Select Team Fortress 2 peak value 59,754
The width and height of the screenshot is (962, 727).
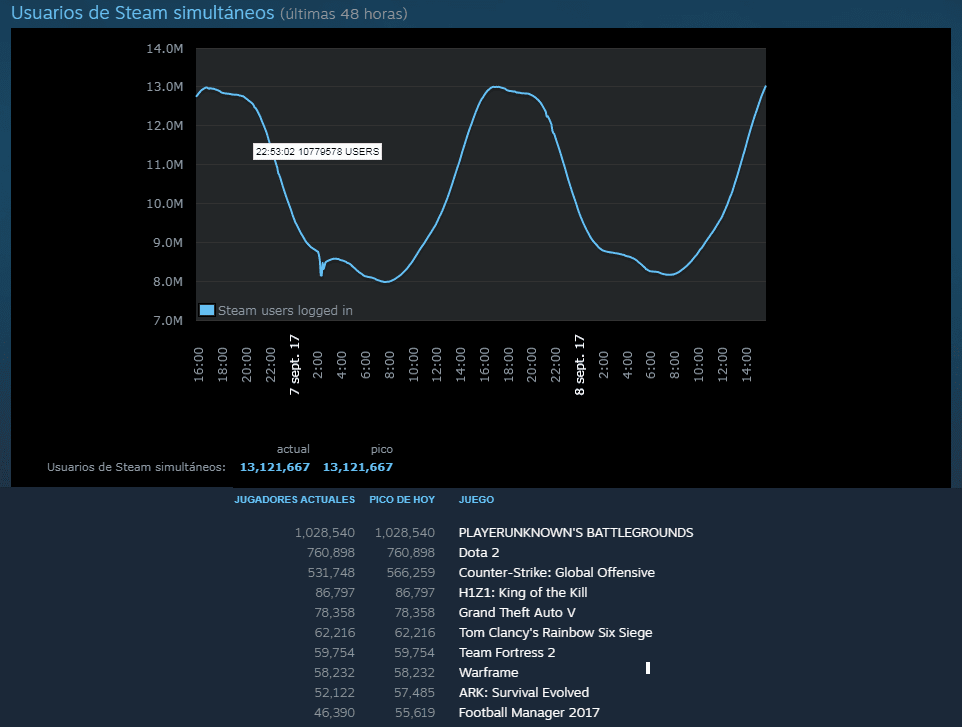coord(415,653)
